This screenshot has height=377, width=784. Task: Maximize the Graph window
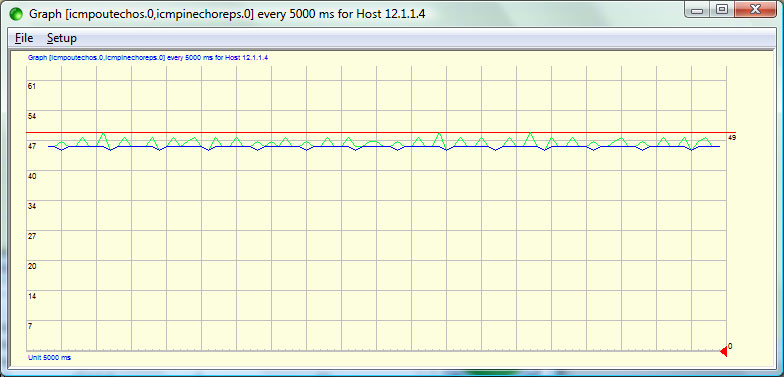point(722,10)
